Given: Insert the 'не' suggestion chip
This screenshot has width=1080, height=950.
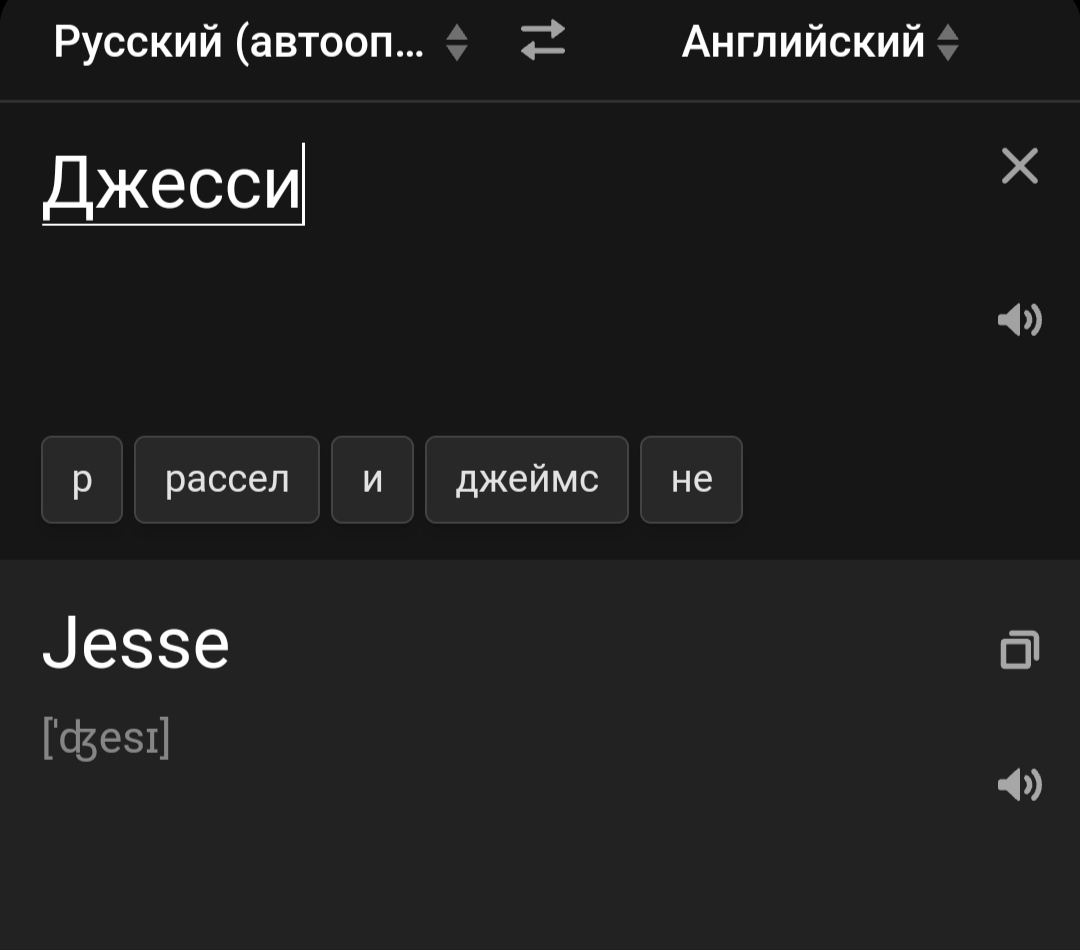Looking at the screenshot, I should pos(691,480).
